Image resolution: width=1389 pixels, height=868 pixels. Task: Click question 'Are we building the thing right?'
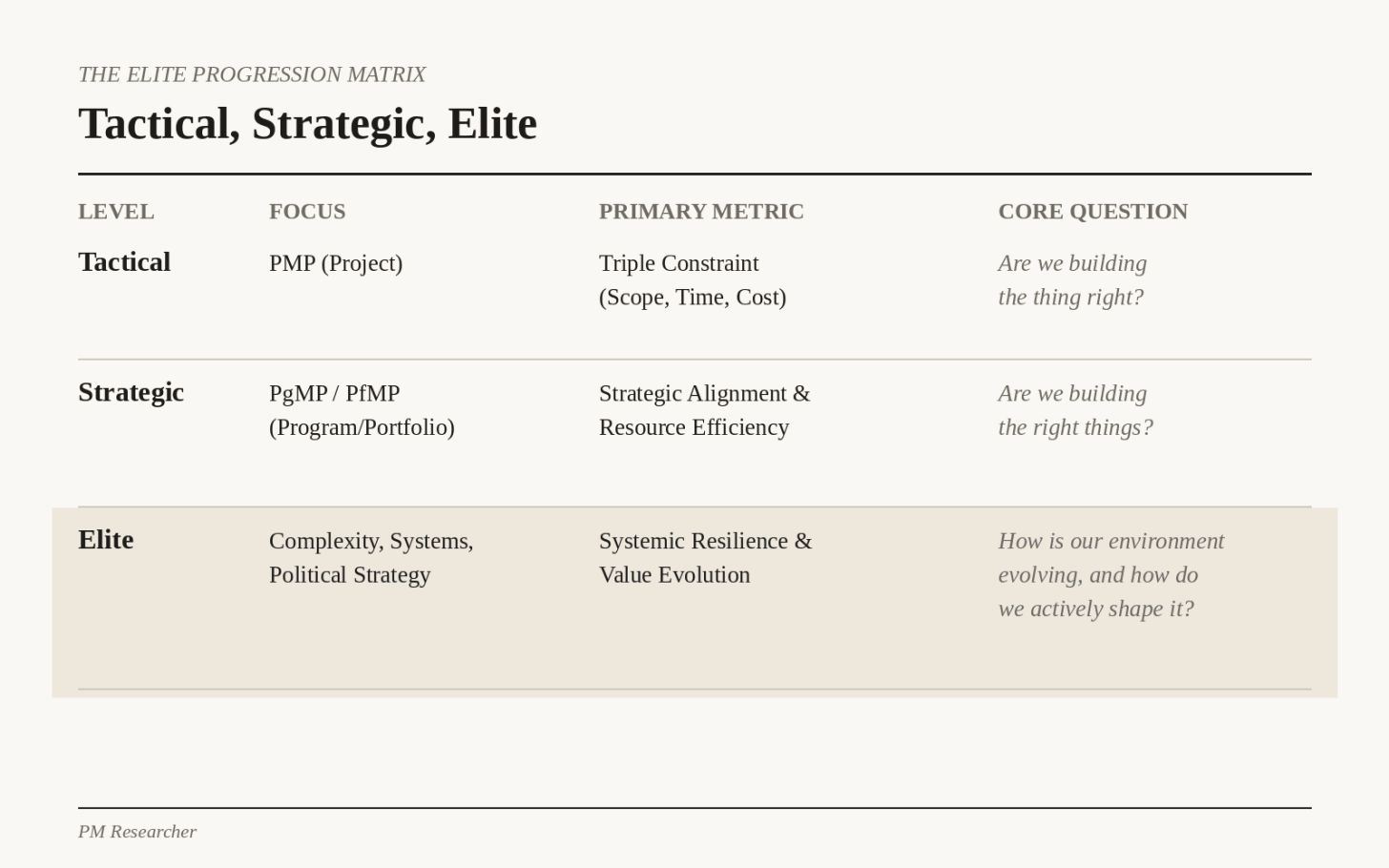pos(1072,280)
